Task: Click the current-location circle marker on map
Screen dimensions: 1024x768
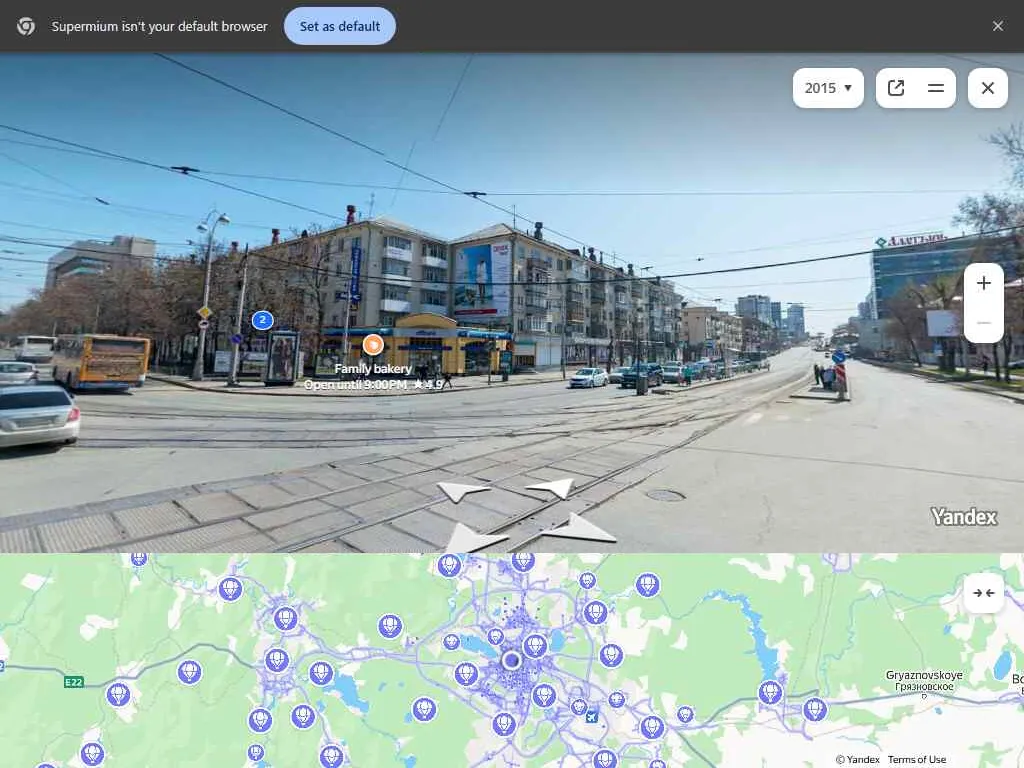Action: coord(511,661)
